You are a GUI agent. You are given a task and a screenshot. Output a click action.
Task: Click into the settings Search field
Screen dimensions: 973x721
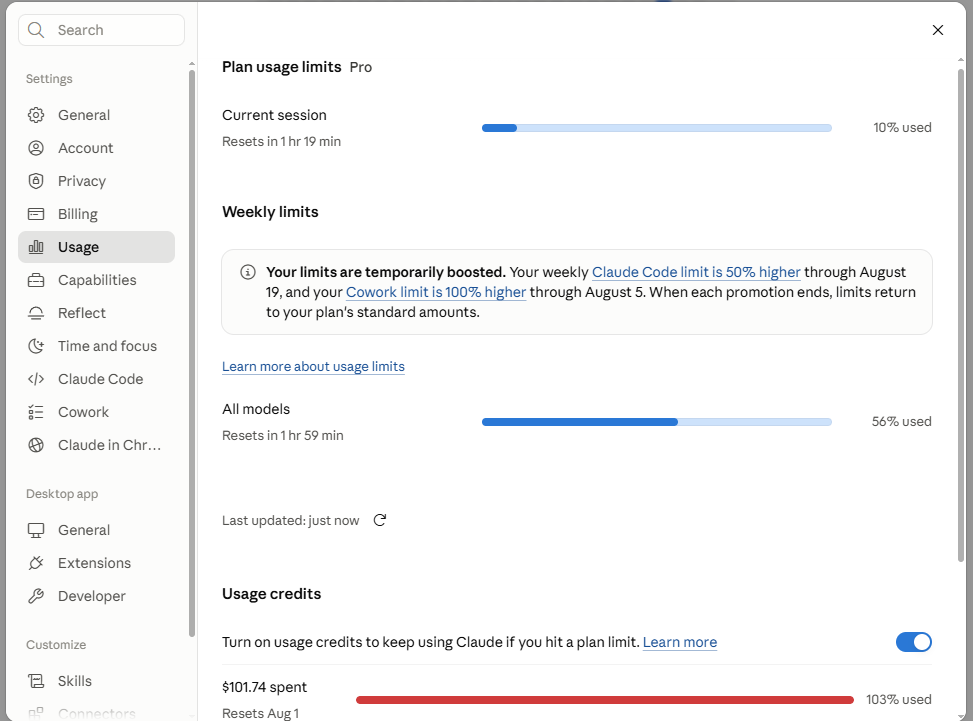click(102, 30)
